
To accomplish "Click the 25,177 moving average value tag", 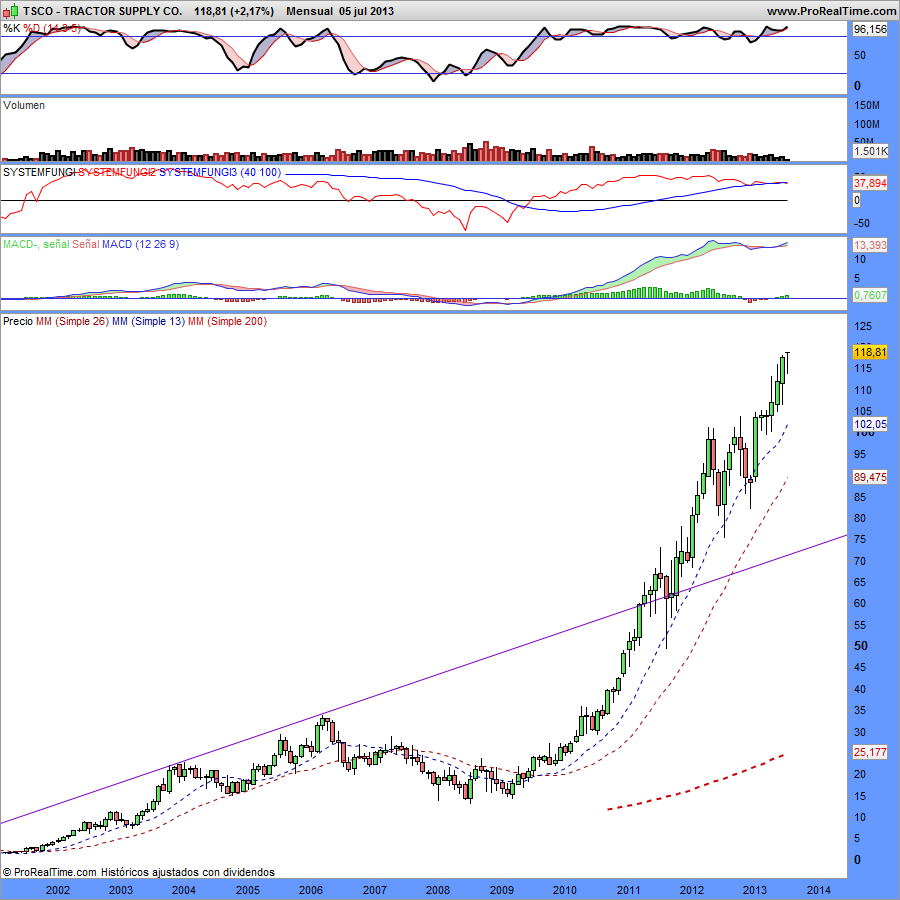I will 870,752.
